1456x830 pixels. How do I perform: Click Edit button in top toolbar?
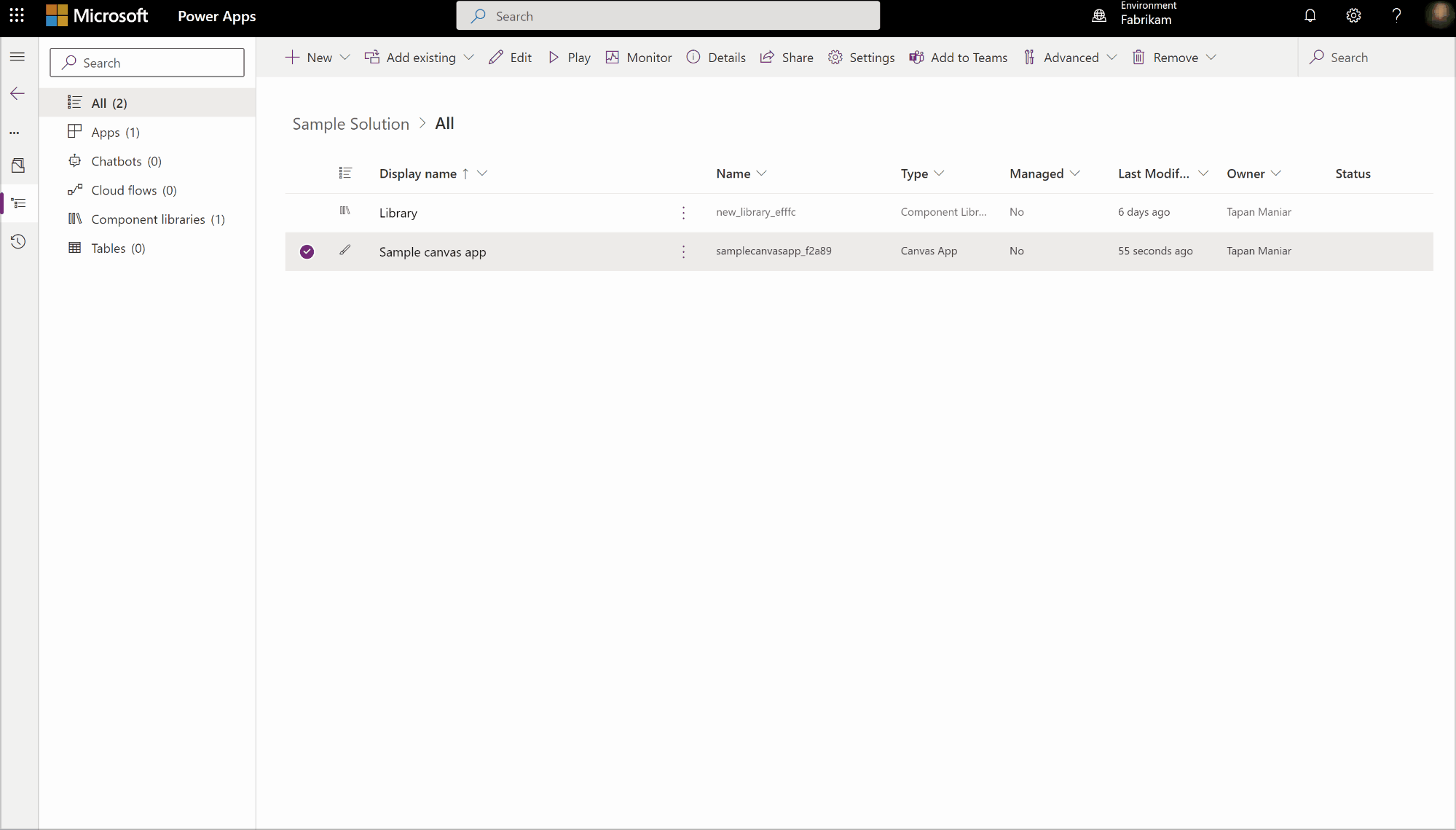510,57
